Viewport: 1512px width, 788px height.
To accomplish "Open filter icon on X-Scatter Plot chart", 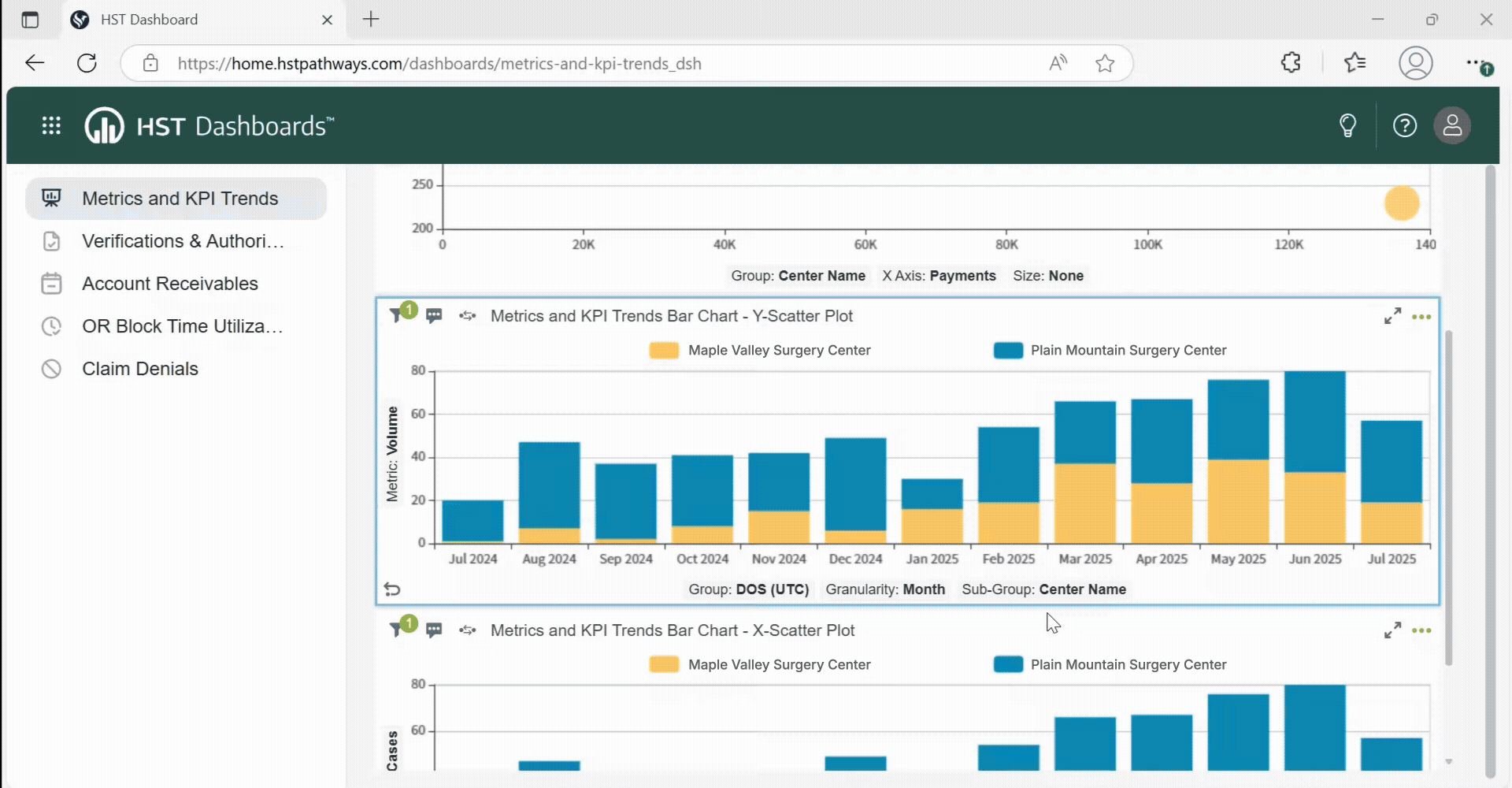I will point(397,630).
